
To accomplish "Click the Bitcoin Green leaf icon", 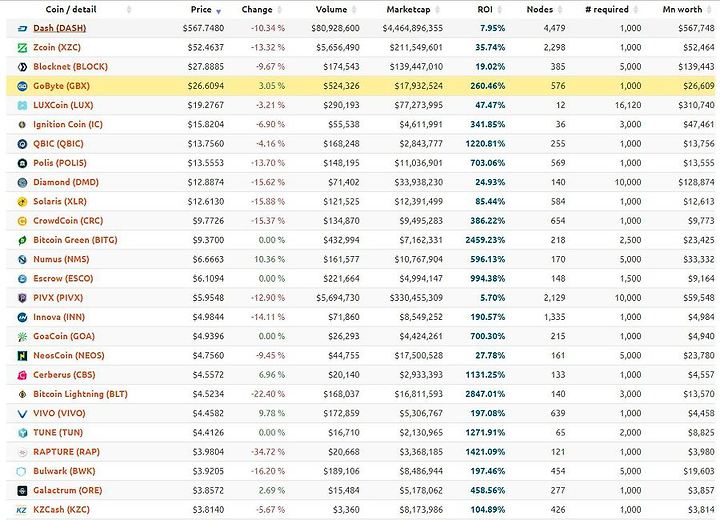I will [22, 241].
